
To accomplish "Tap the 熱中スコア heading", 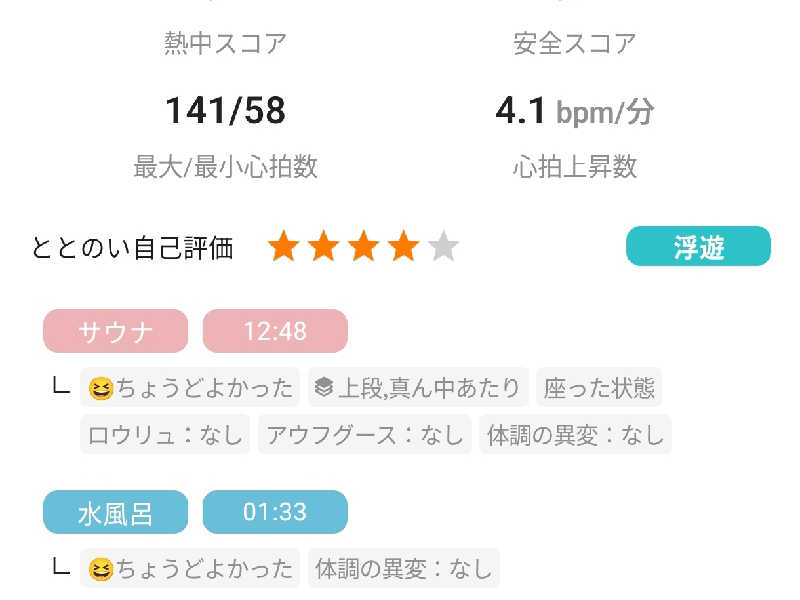I will coord(225,43).
